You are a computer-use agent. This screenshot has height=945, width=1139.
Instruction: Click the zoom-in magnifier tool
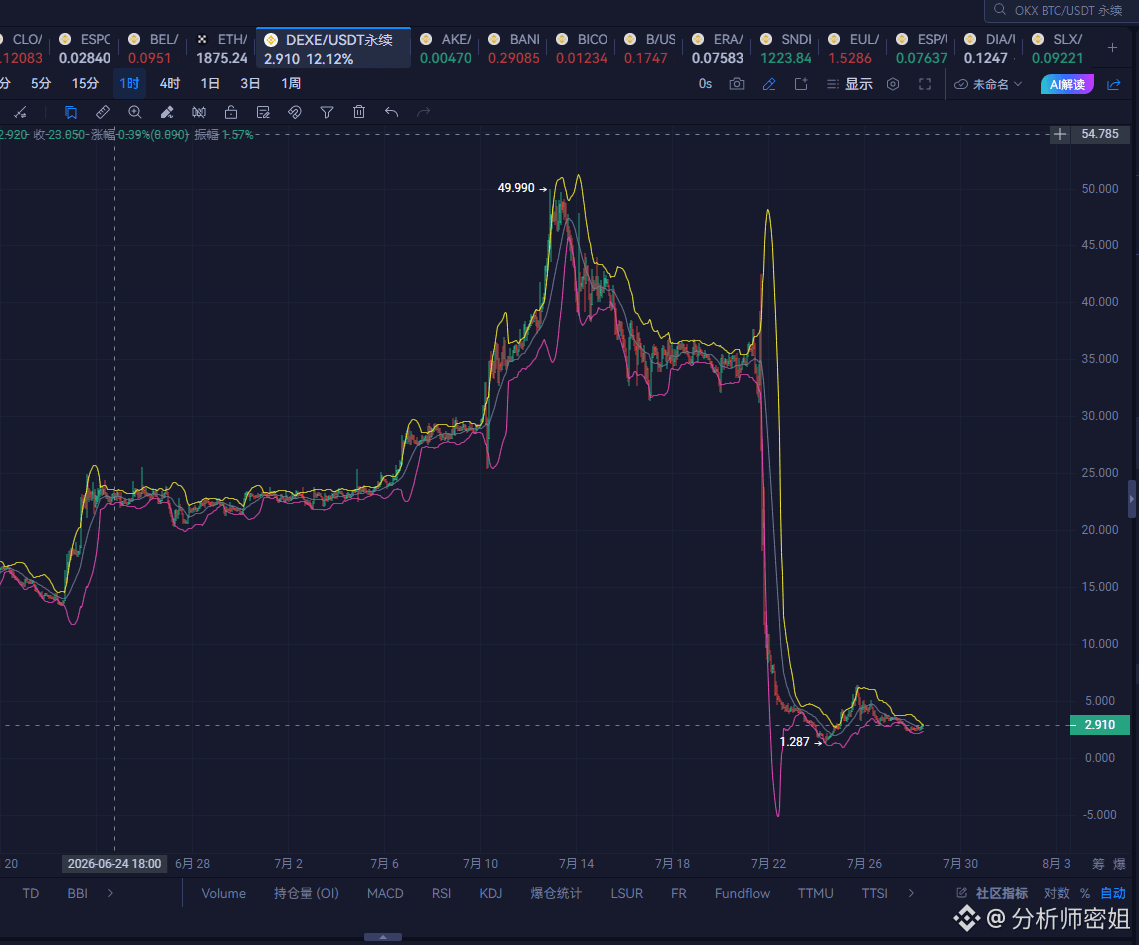point(134,112)
